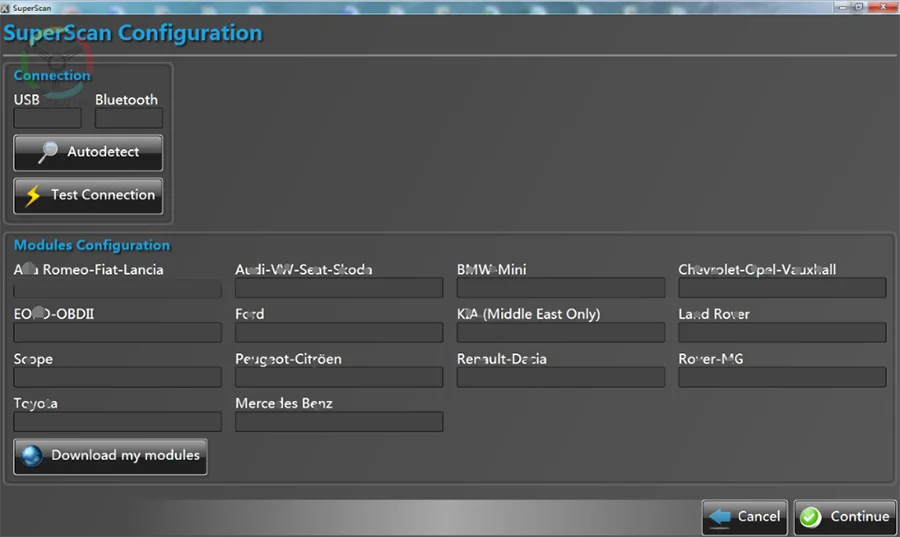The image size is (900, 537).
Task: Select the USB connection field
Action: pos(48,119)
